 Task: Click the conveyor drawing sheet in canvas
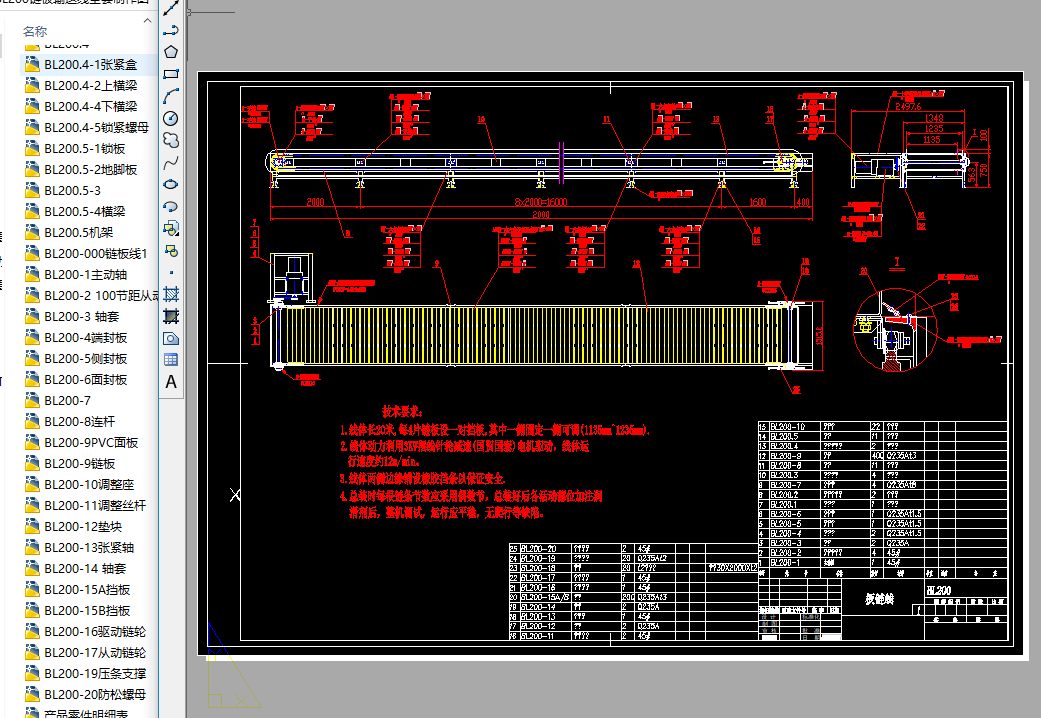click(610, 363)
